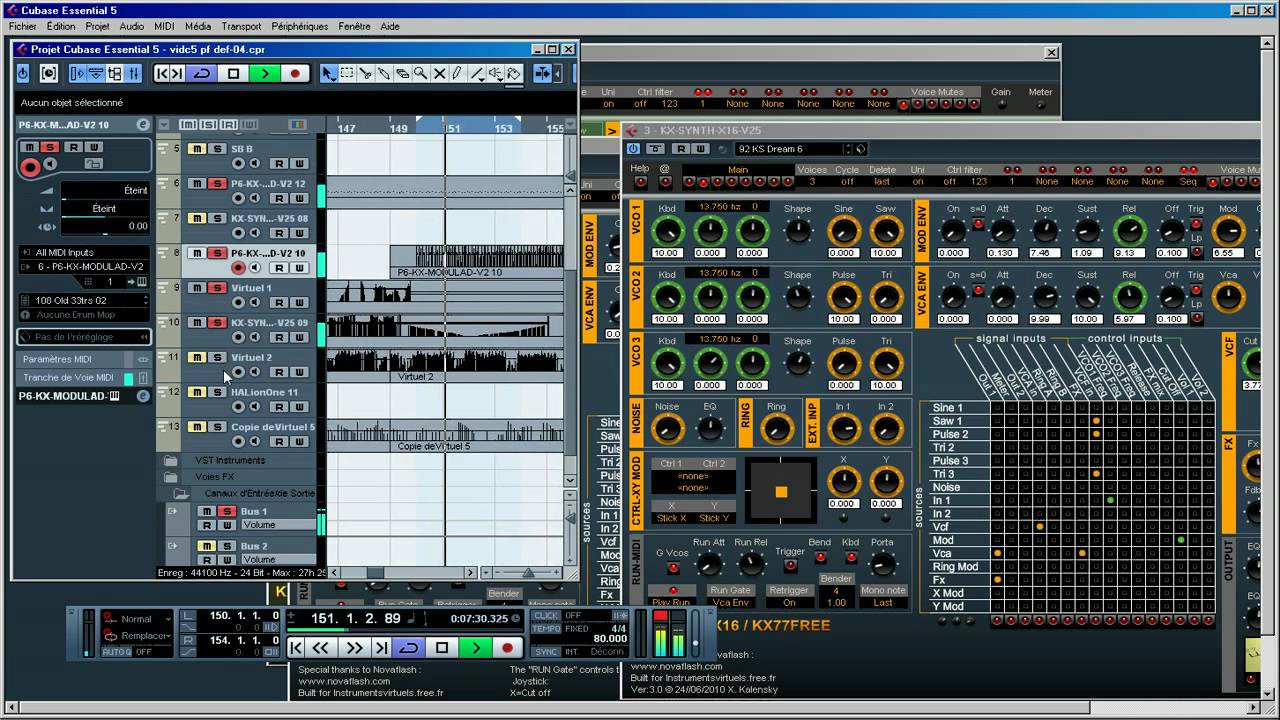
Task: Open All MIDI Inputs dropdown
Action: [85, 253]
